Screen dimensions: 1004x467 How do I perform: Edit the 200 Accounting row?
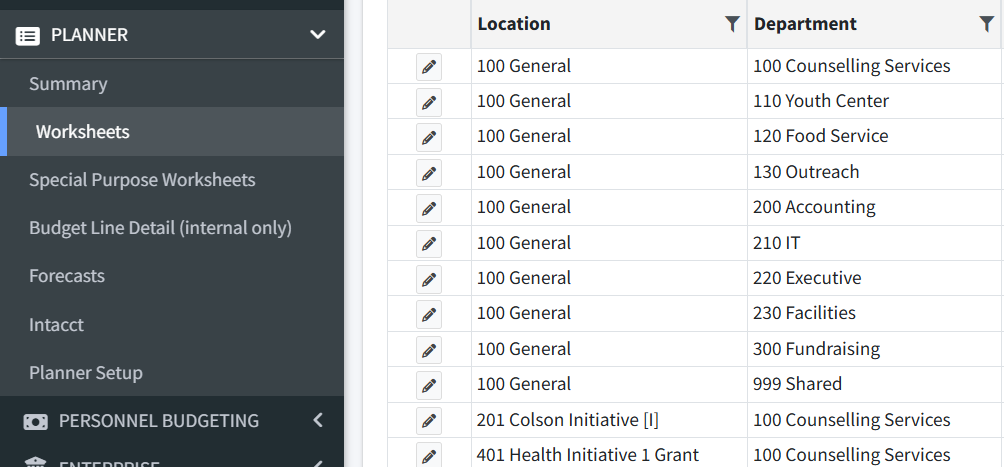pos(429,209)
